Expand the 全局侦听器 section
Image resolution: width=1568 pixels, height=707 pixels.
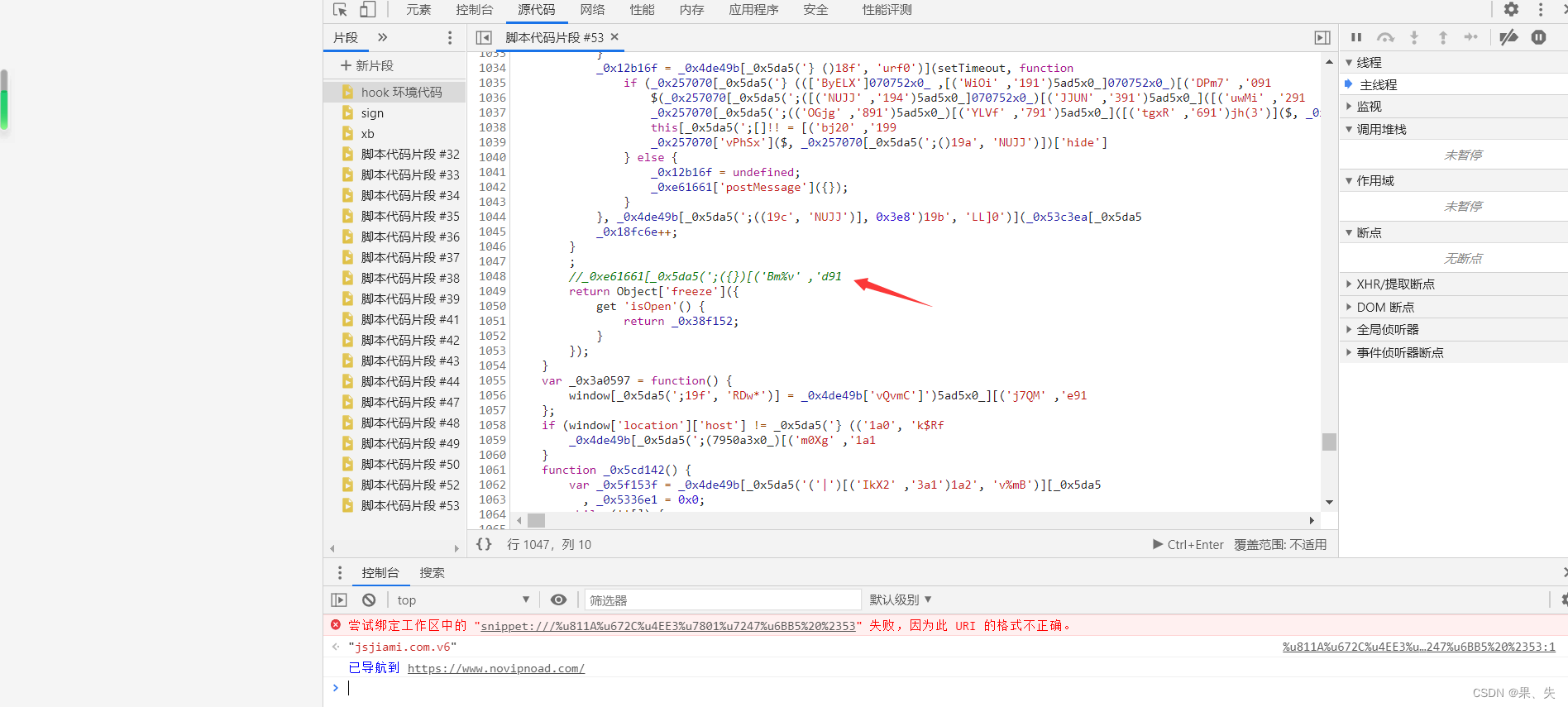[x=1453, y=329]
